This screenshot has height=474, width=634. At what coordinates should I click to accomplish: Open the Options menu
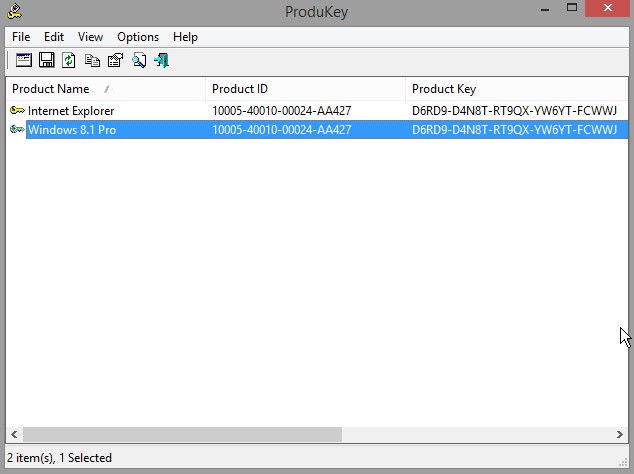[x=138, y=37]
